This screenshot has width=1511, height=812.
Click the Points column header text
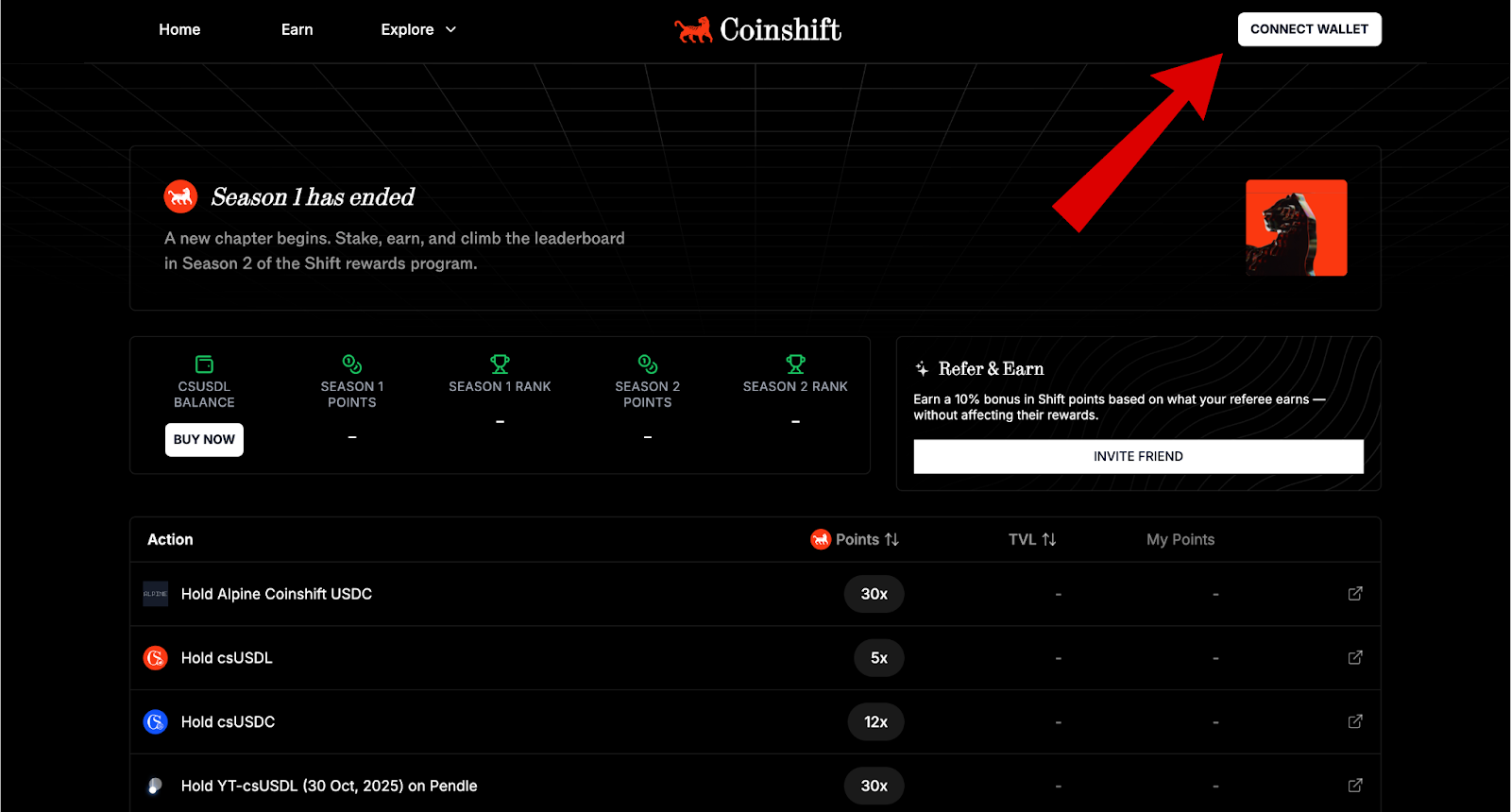click(857, 540)
